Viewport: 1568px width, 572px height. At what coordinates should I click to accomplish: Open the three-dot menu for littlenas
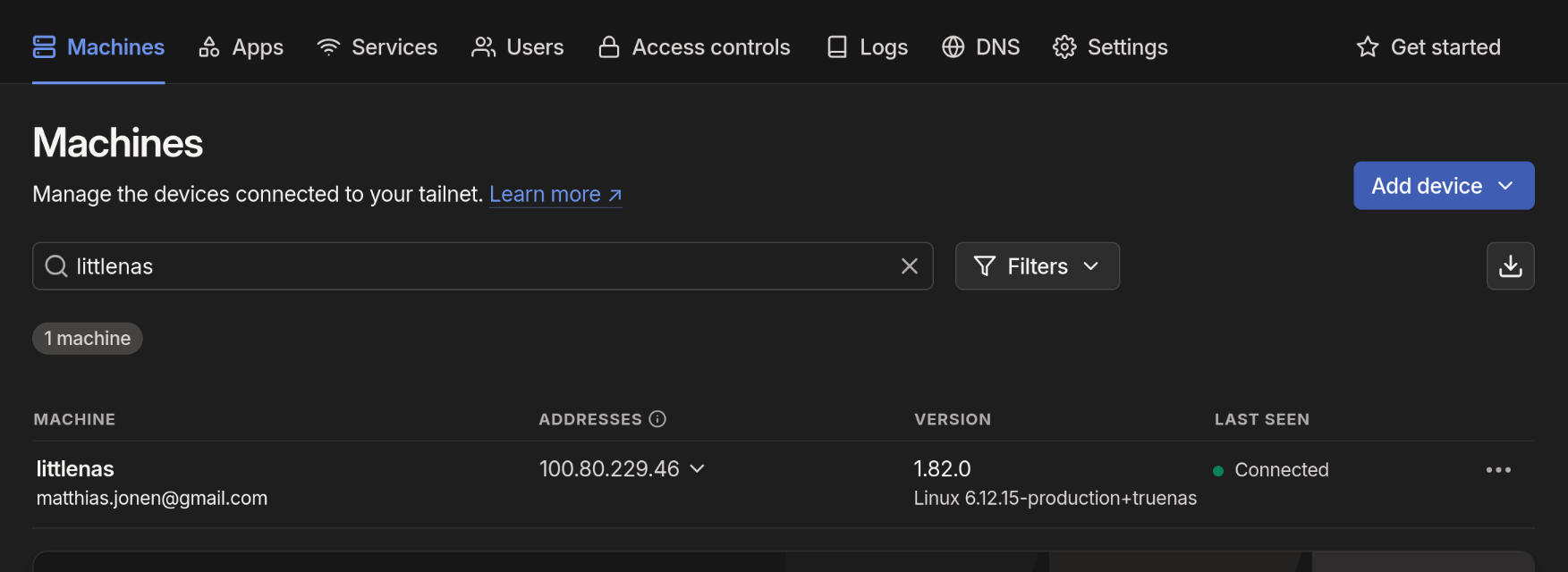point(1497,470)
